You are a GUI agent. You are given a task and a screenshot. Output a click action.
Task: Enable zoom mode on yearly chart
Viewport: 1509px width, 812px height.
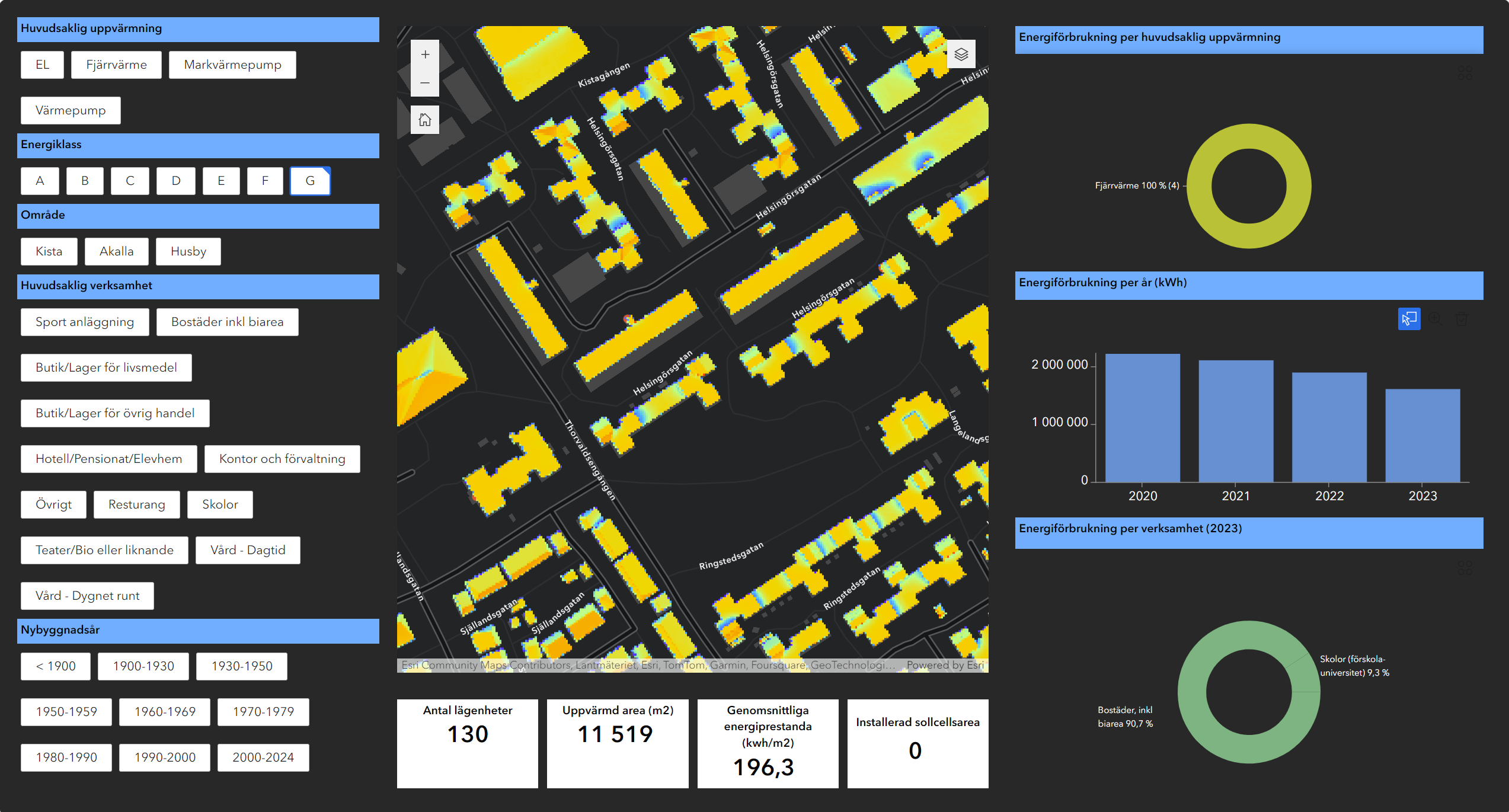pyautogui.click(x=1435, y=319)
